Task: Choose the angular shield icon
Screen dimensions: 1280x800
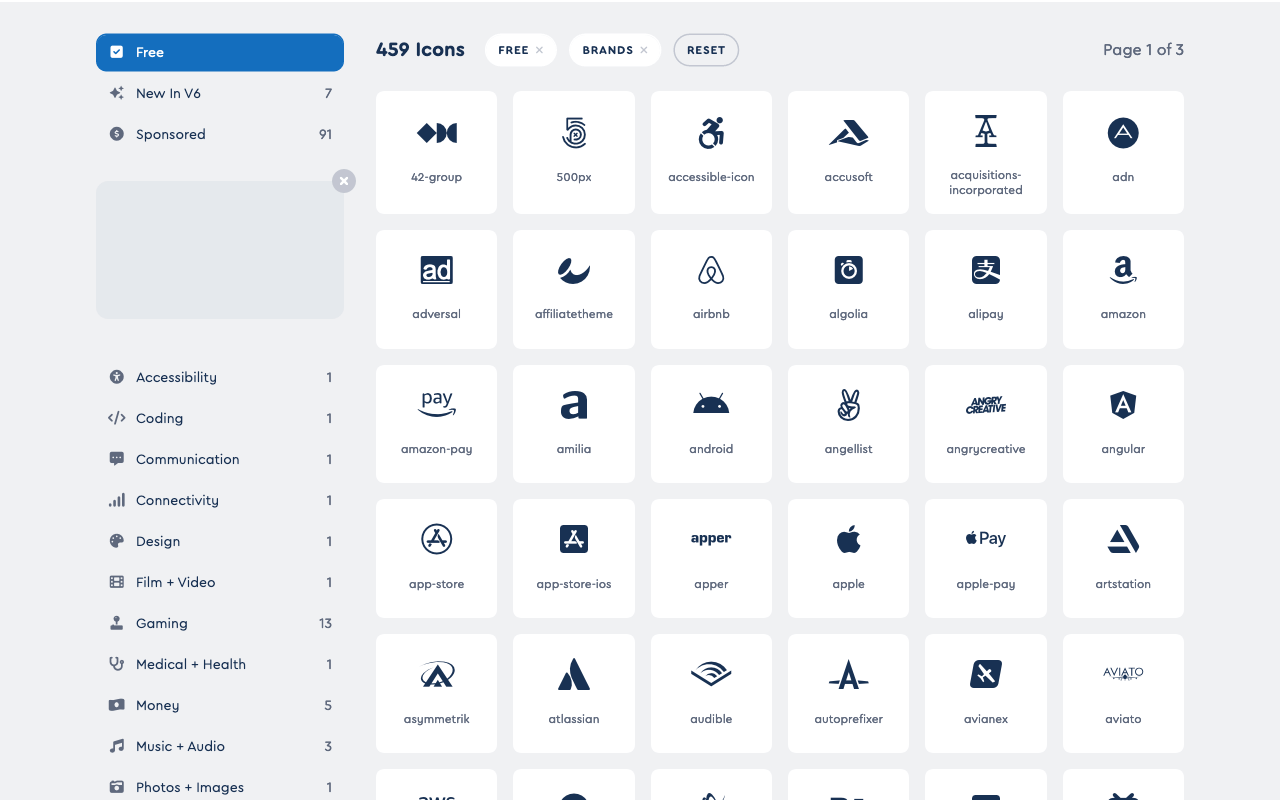Action: point(1123,424)
